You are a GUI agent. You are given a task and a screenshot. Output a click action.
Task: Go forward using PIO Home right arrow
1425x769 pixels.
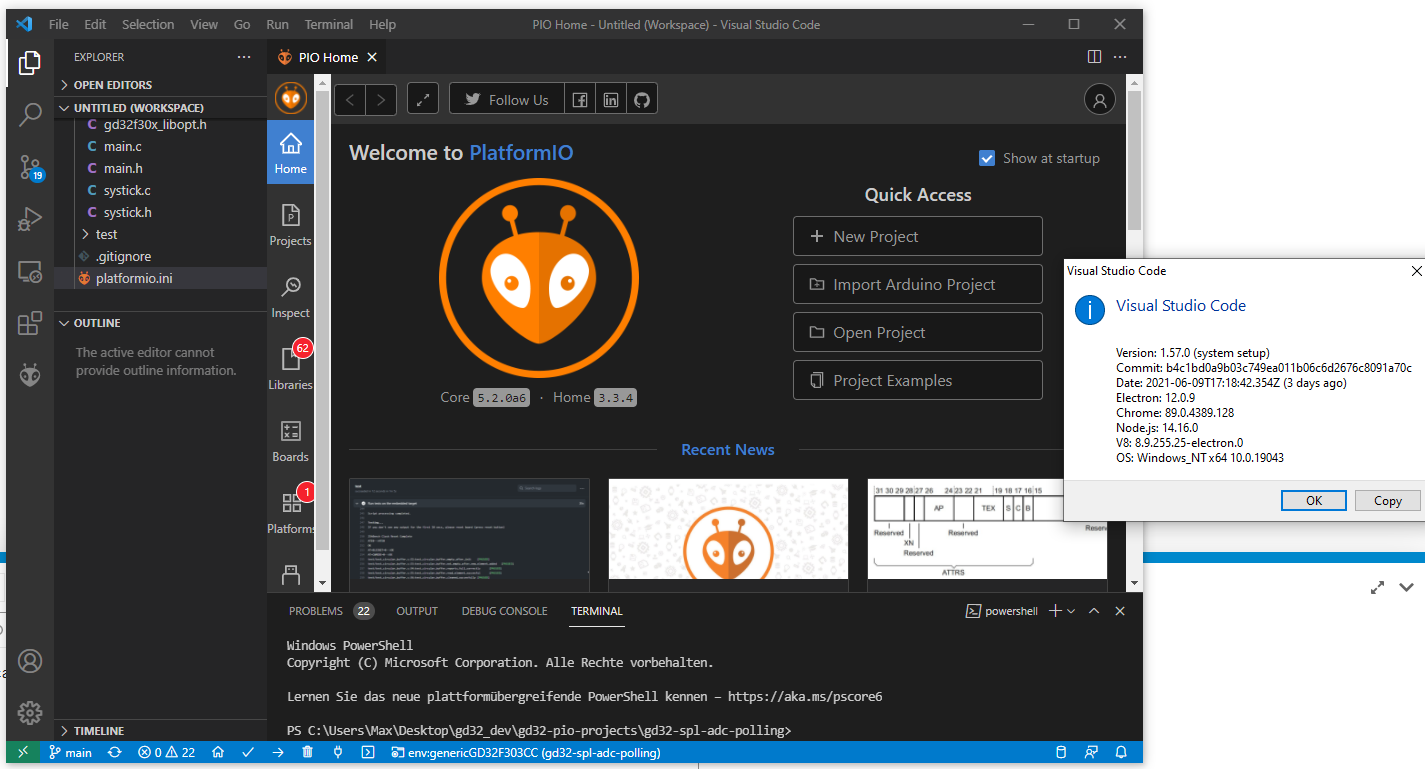point(381,99)
